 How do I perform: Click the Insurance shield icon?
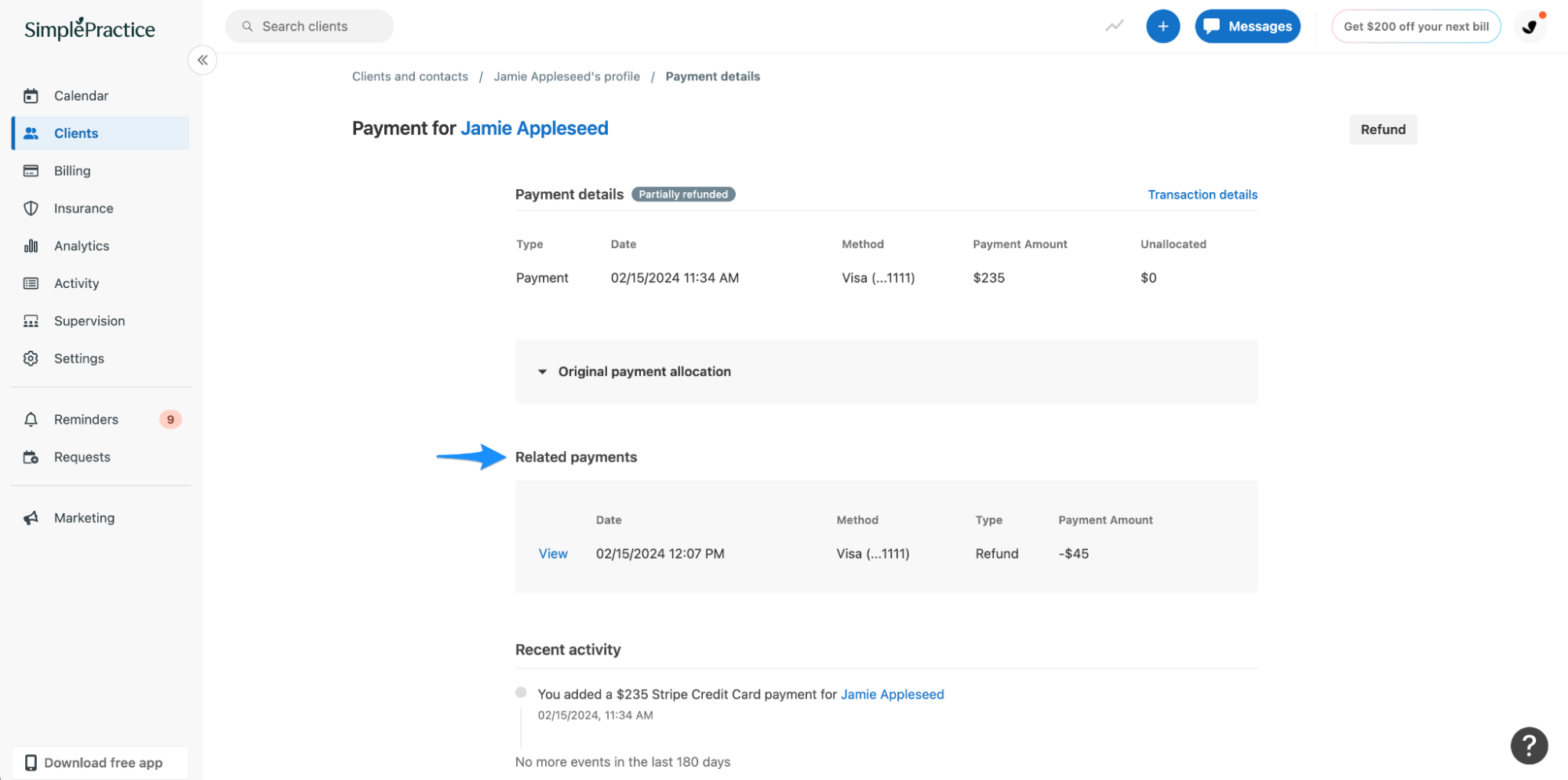pyautogui.click(x=31, y=209)
